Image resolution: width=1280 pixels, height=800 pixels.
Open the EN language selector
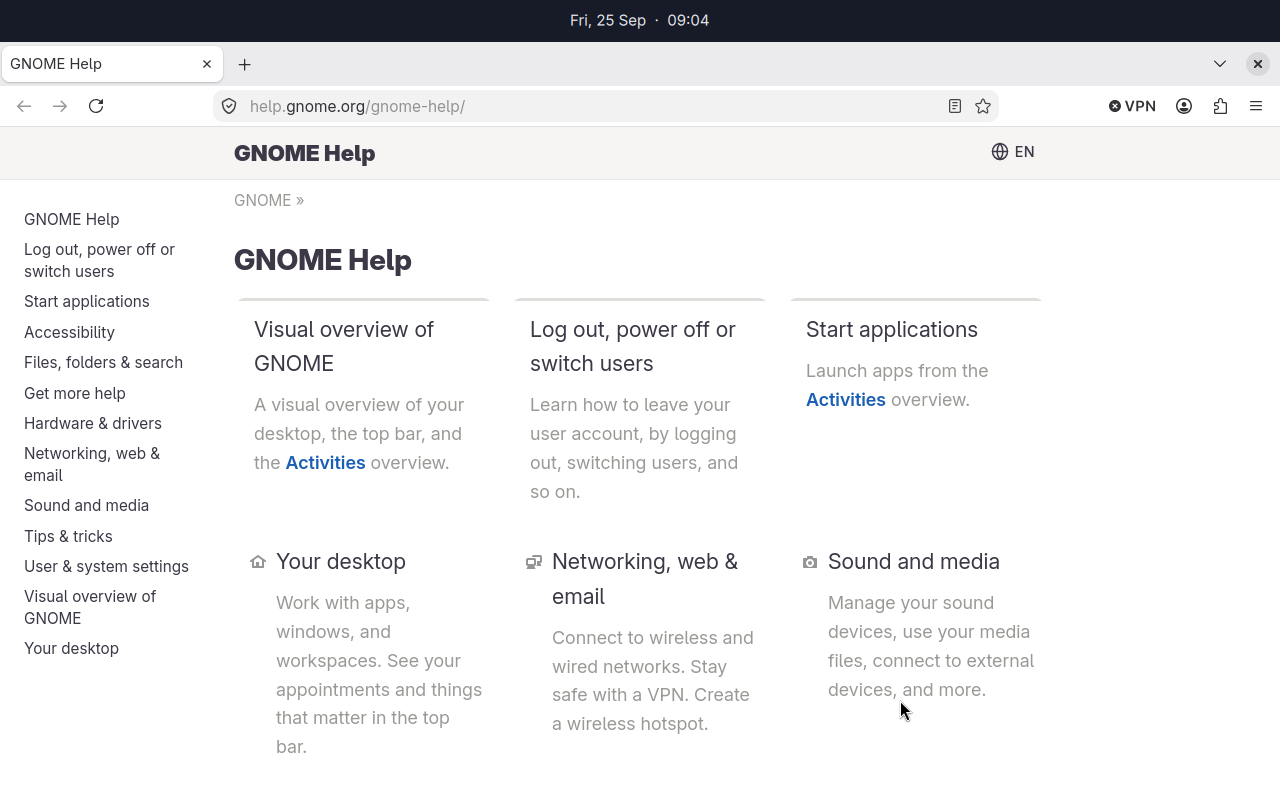click(x=1013, y=152)
